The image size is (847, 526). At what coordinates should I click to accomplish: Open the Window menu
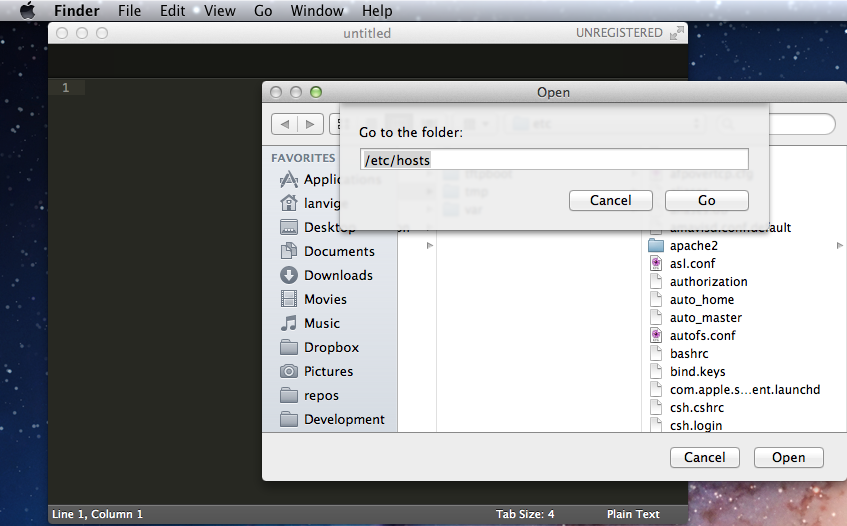317,11
